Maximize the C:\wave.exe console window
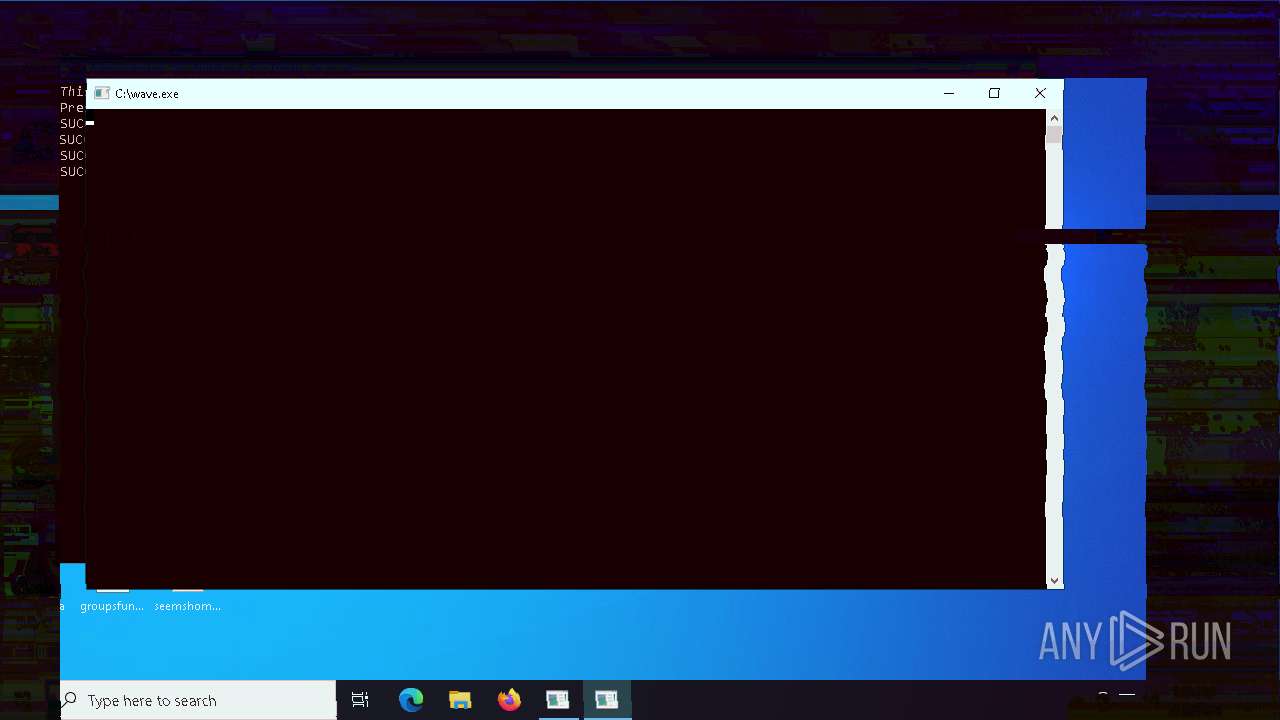 click(x=994, y=93)
